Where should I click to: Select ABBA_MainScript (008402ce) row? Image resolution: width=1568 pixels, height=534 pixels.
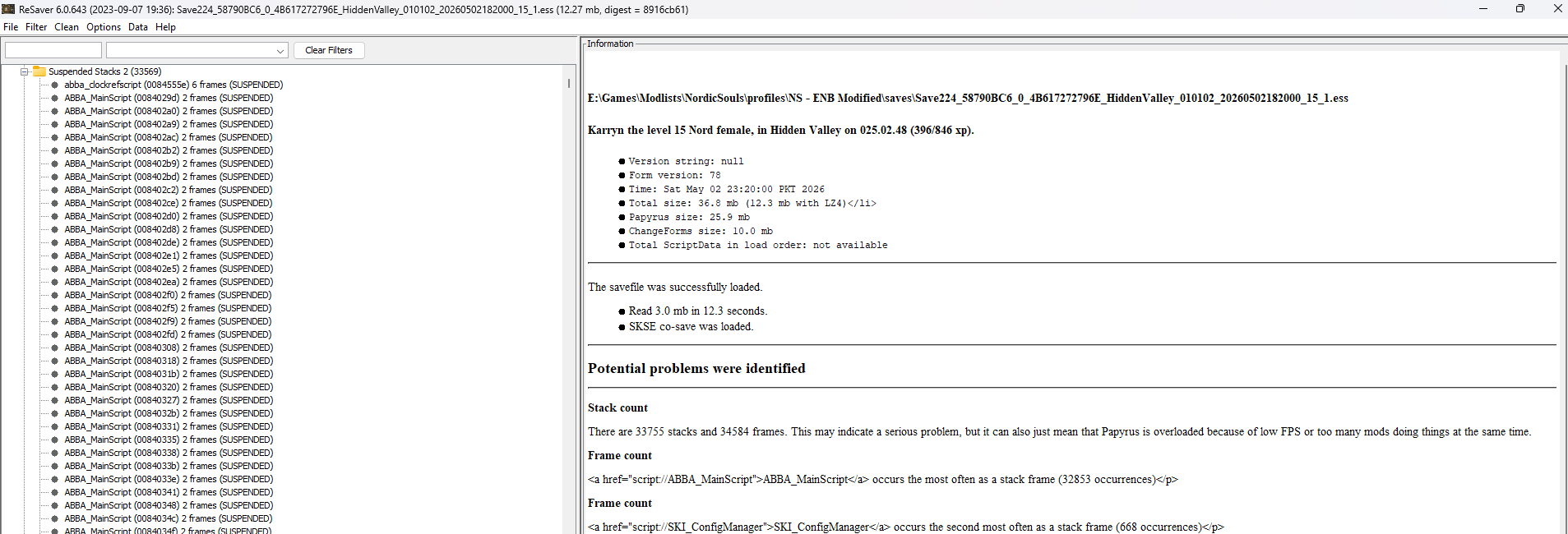[x=169, y=203]
